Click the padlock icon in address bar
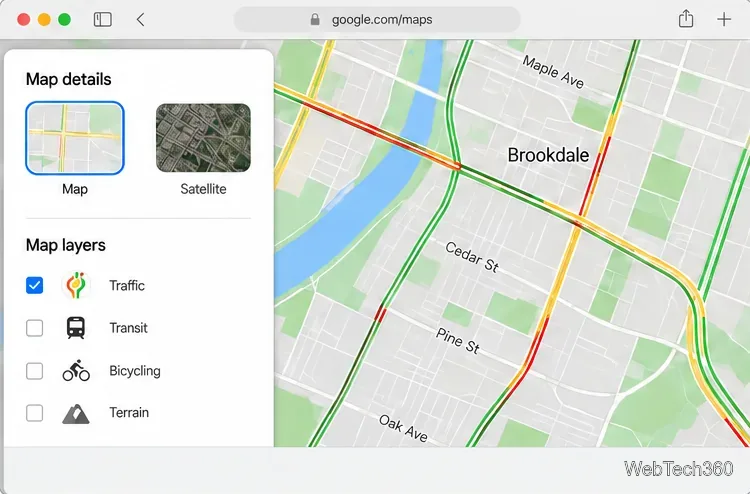 click(315, 19)
